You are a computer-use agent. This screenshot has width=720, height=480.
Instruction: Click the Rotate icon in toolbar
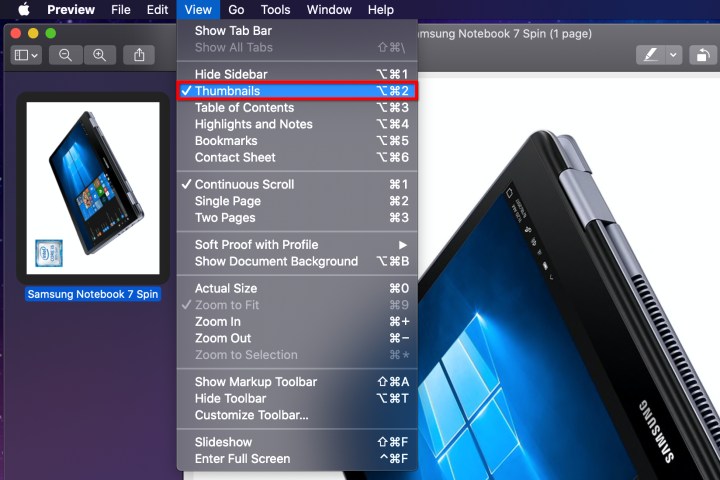703,55
